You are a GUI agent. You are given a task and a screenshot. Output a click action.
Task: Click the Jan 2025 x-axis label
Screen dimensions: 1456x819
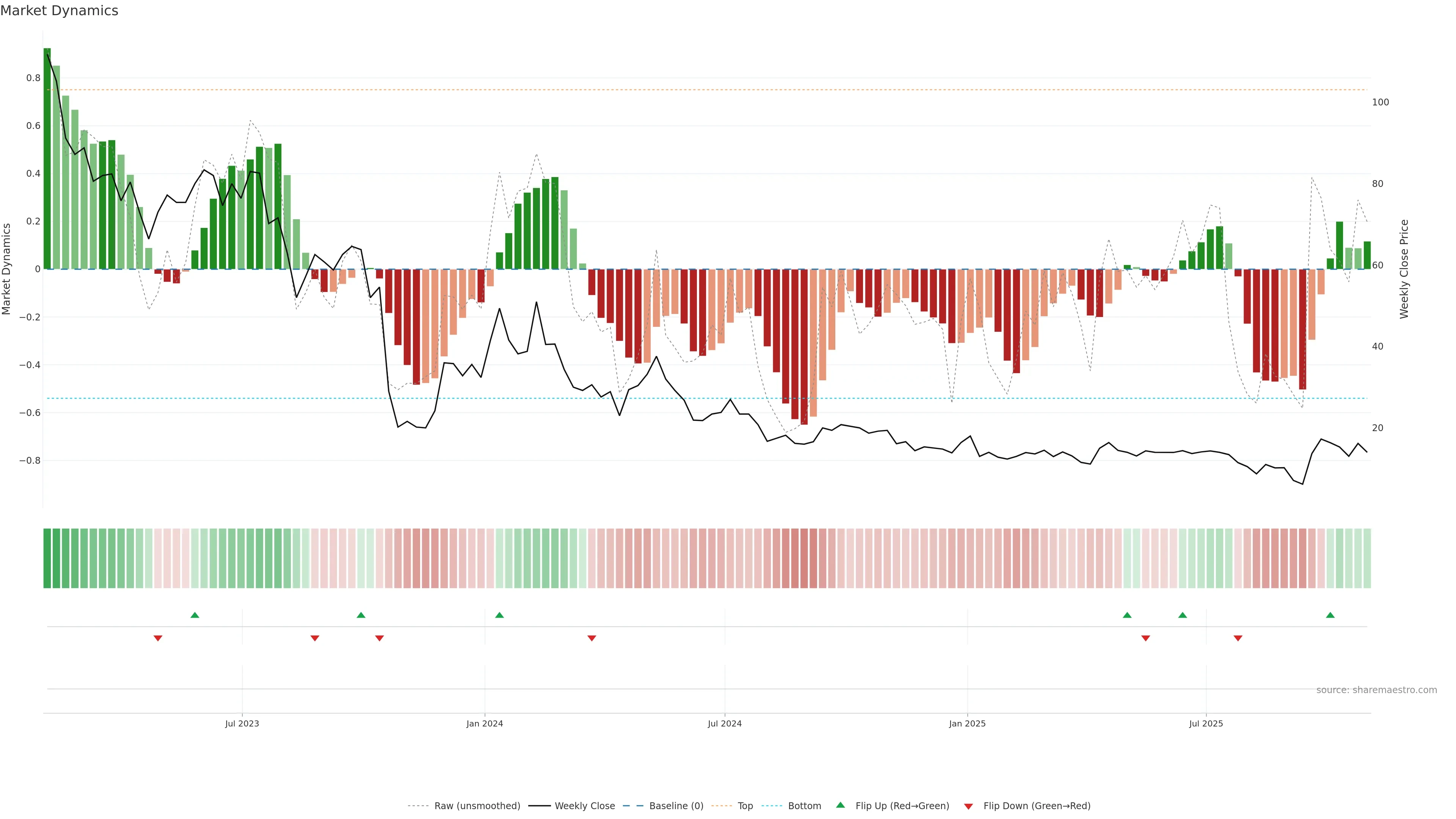tap(967, 723)
